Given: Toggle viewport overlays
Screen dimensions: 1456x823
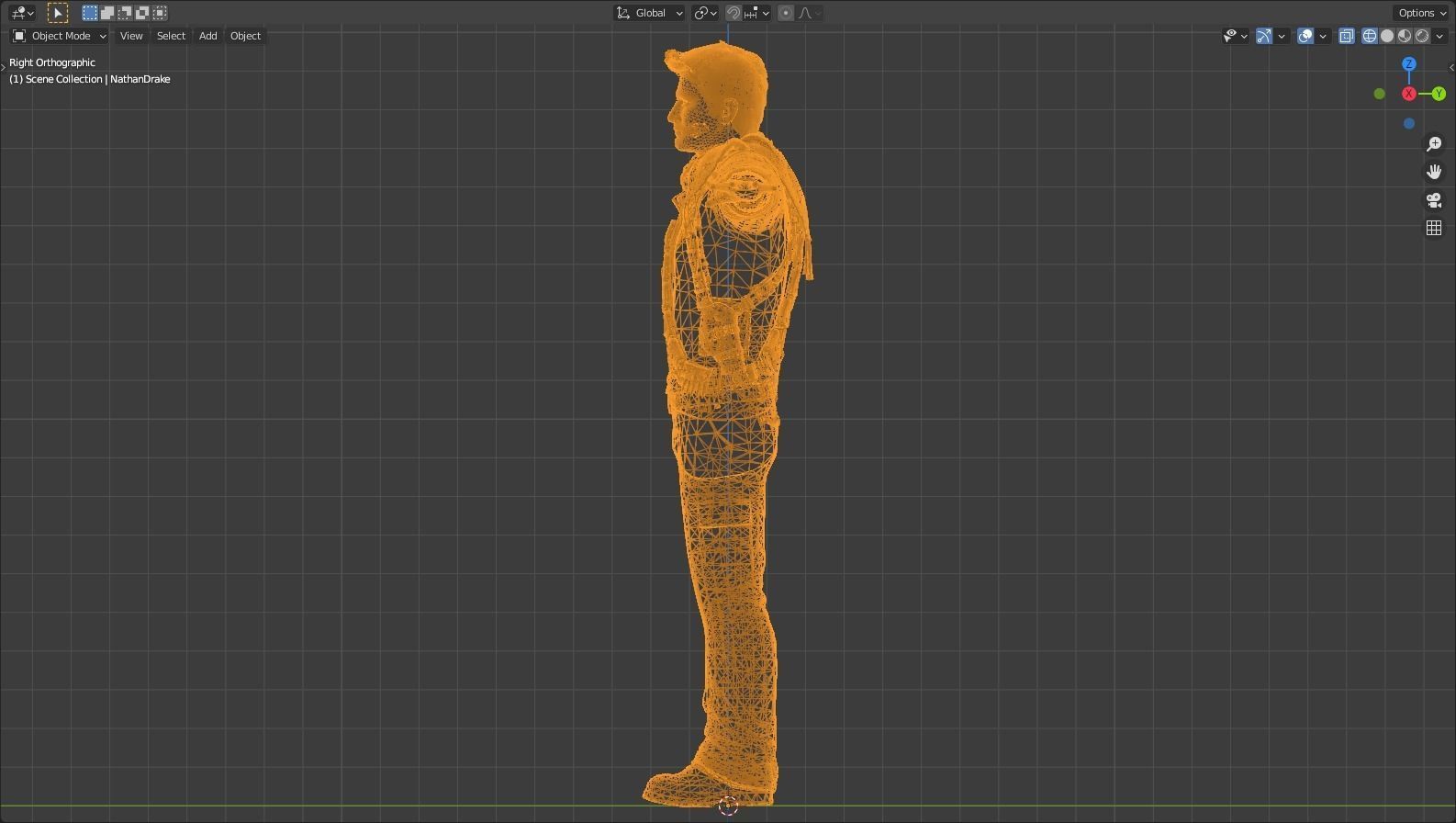Looking at the screenshot, I should [1305, 36].
